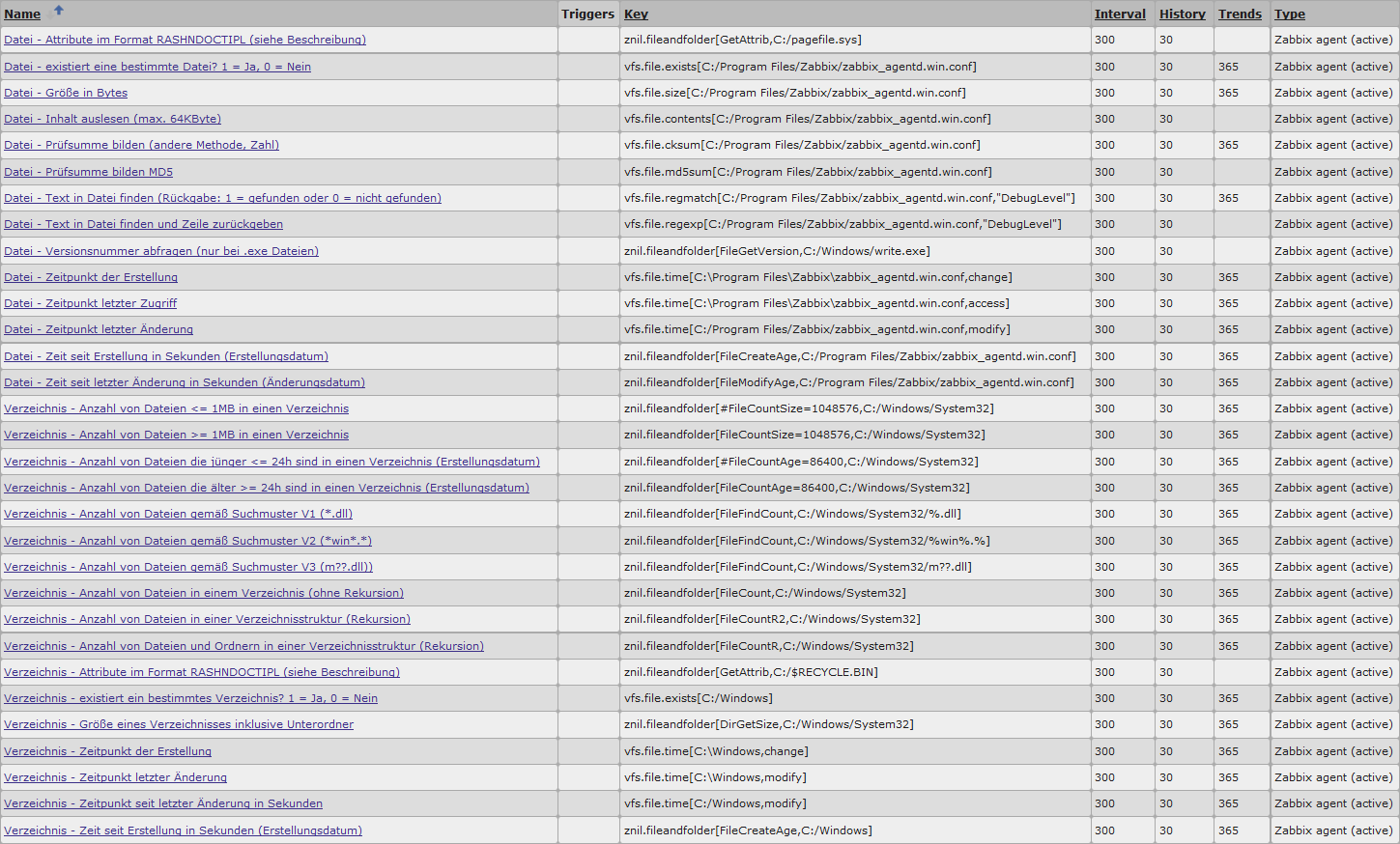Click the sort arrow icon beside Name
Image resolution: width=1400 pixels, height=844 pixels.
(58, 11)
